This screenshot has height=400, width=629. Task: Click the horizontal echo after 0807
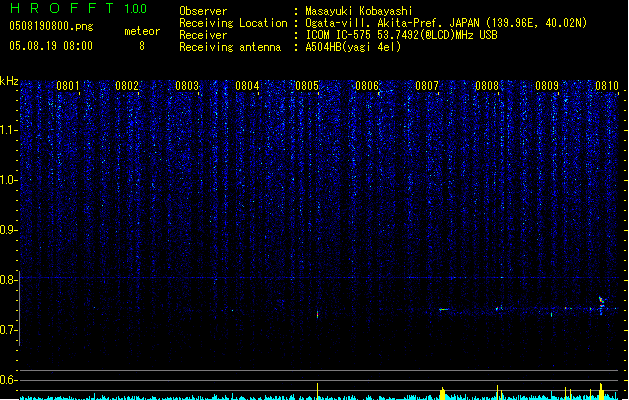click(444, 309)
